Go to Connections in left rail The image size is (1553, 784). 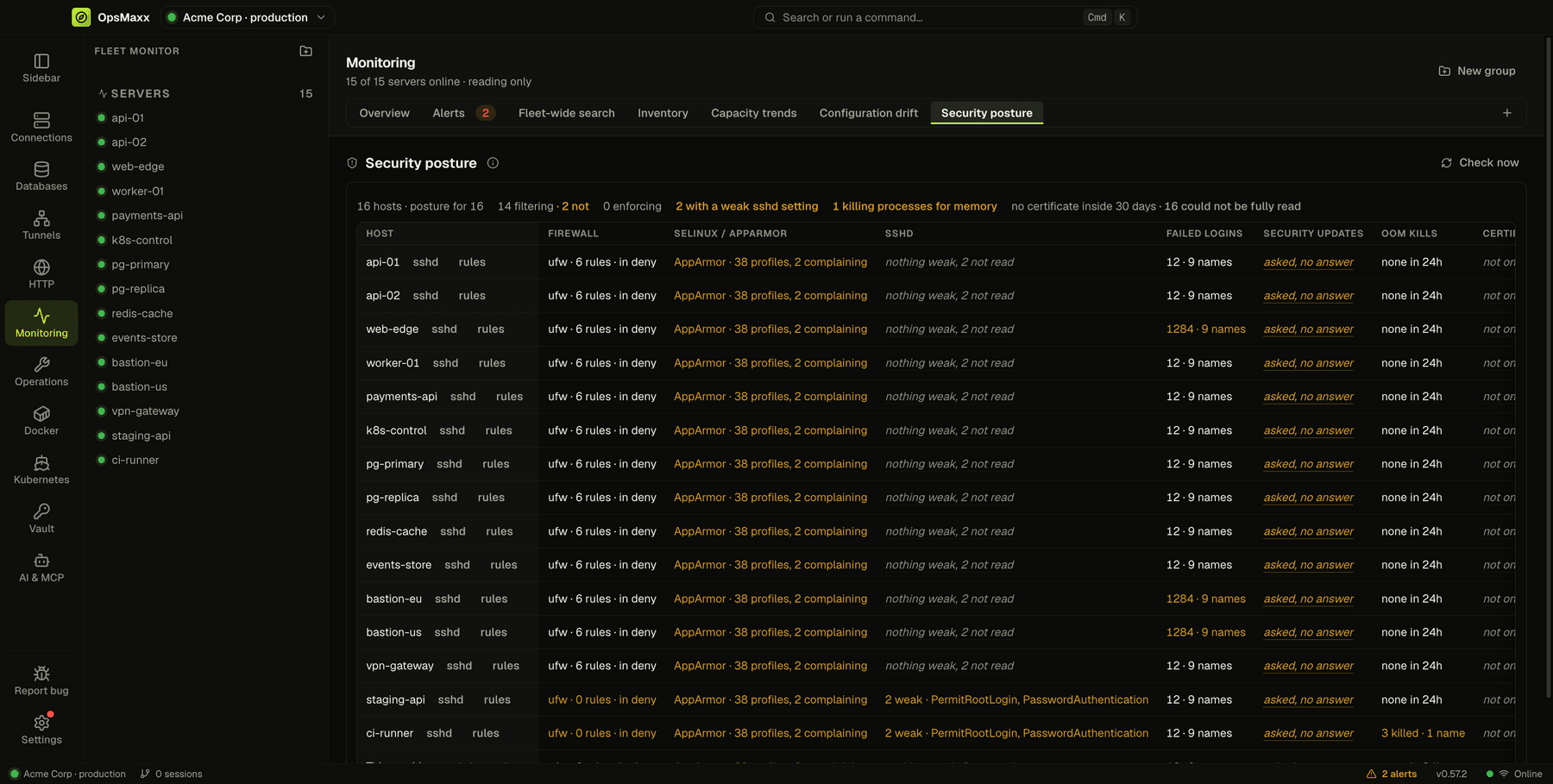pos(41,127)
